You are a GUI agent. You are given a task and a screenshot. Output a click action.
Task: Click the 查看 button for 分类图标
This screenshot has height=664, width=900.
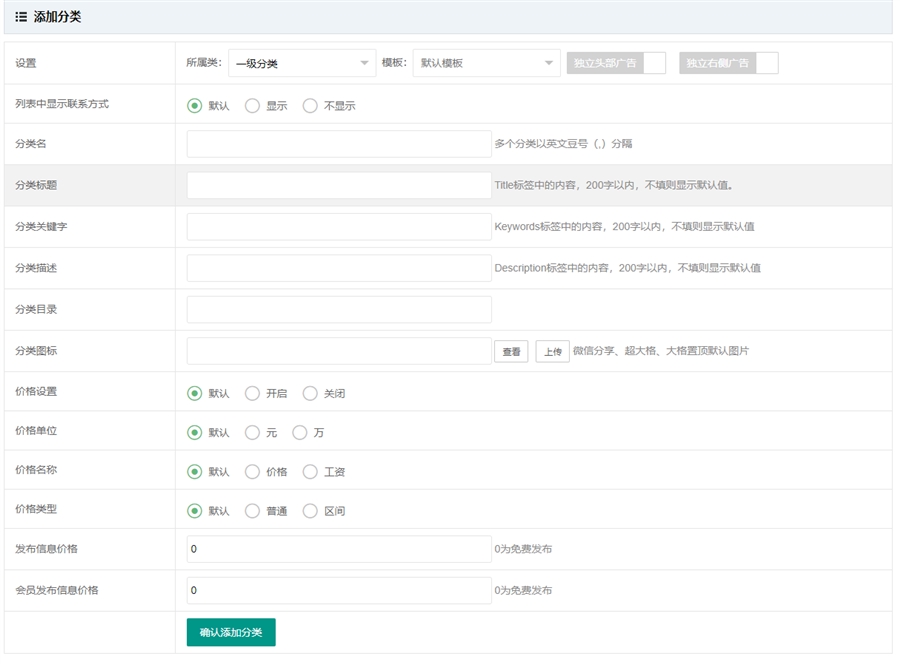511,352
